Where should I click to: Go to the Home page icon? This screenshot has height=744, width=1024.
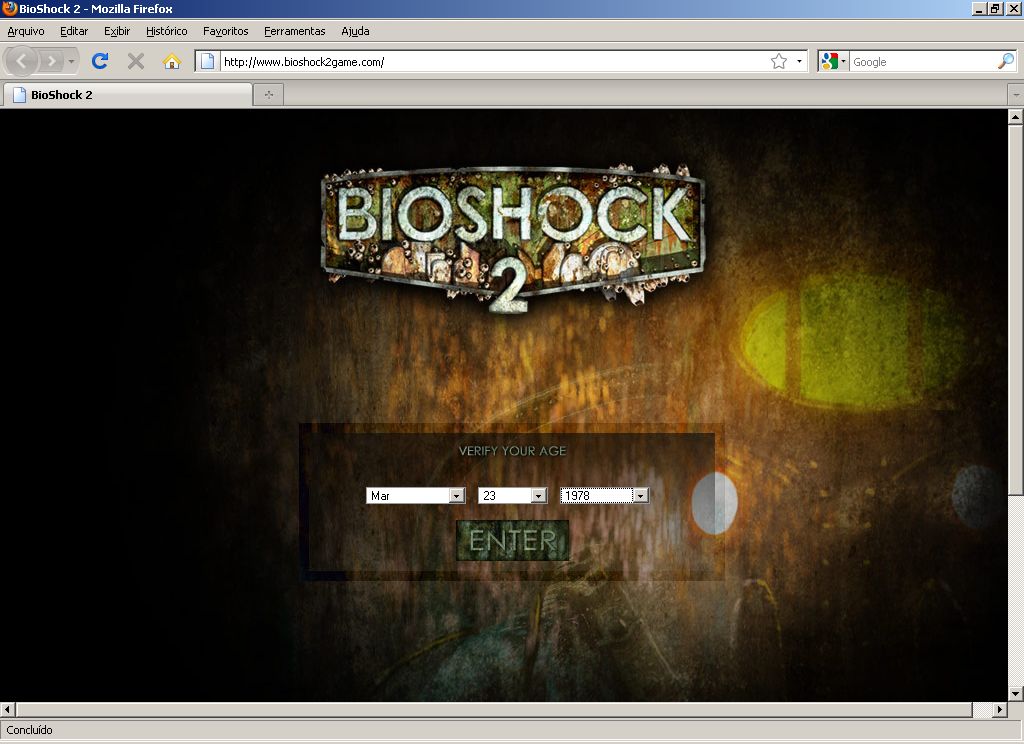pyautogui.click(x=172, y=62)
